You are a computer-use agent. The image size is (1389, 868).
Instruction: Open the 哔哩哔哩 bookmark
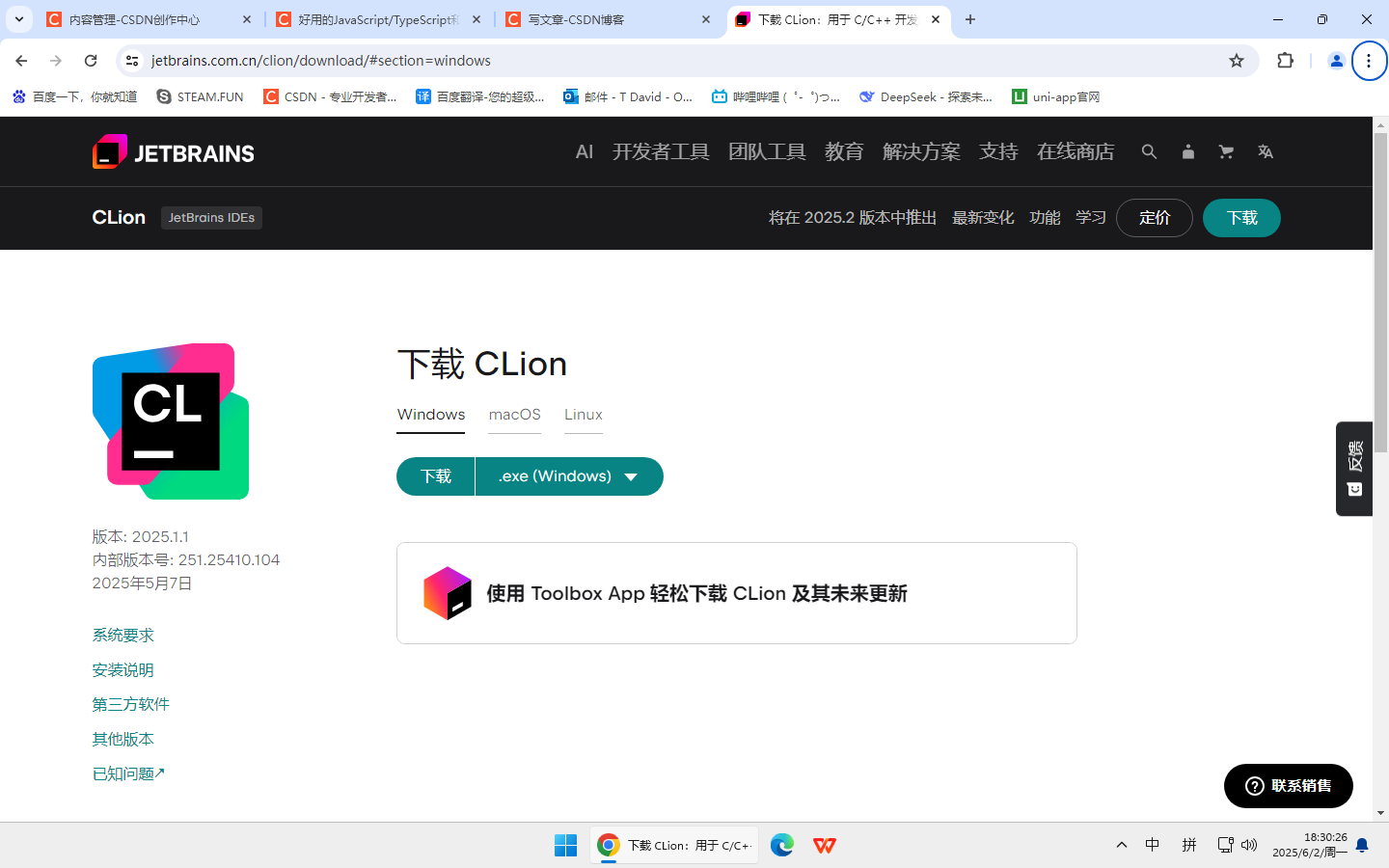click(776, 96)
